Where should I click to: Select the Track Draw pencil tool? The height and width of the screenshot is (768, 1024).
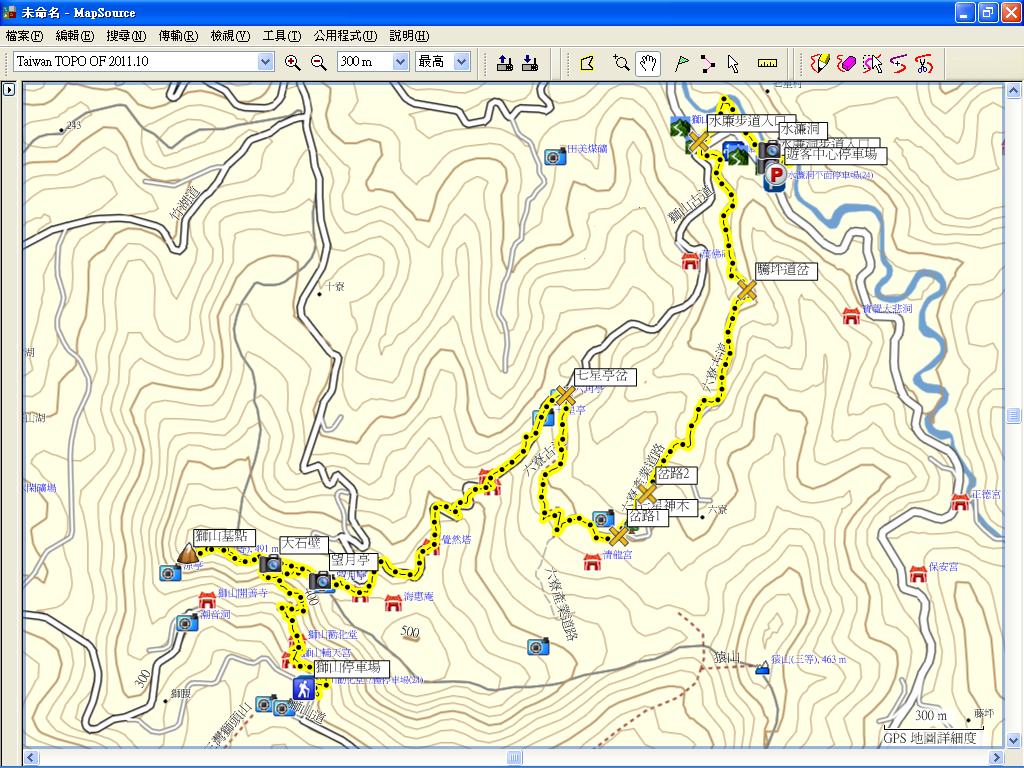(820, 63)
